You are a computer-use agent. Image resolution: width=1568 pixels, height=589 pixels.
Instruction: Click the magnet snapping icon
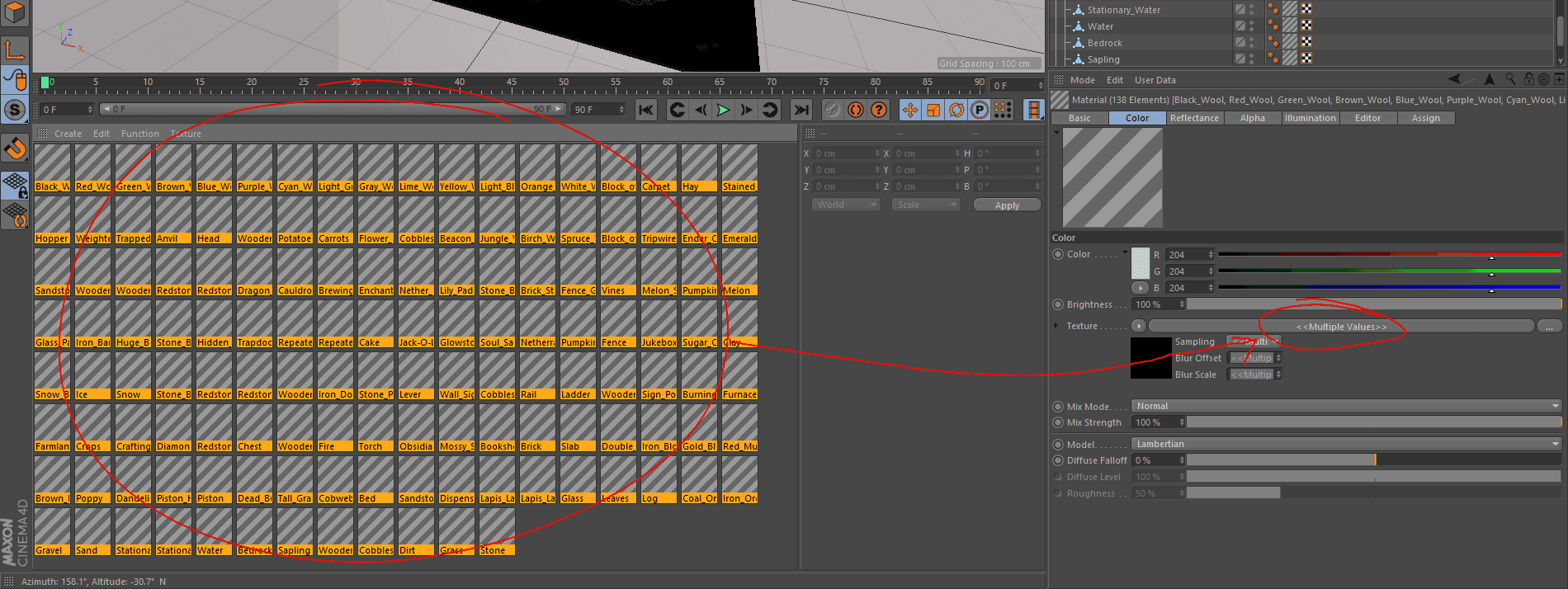coord(15,149)
